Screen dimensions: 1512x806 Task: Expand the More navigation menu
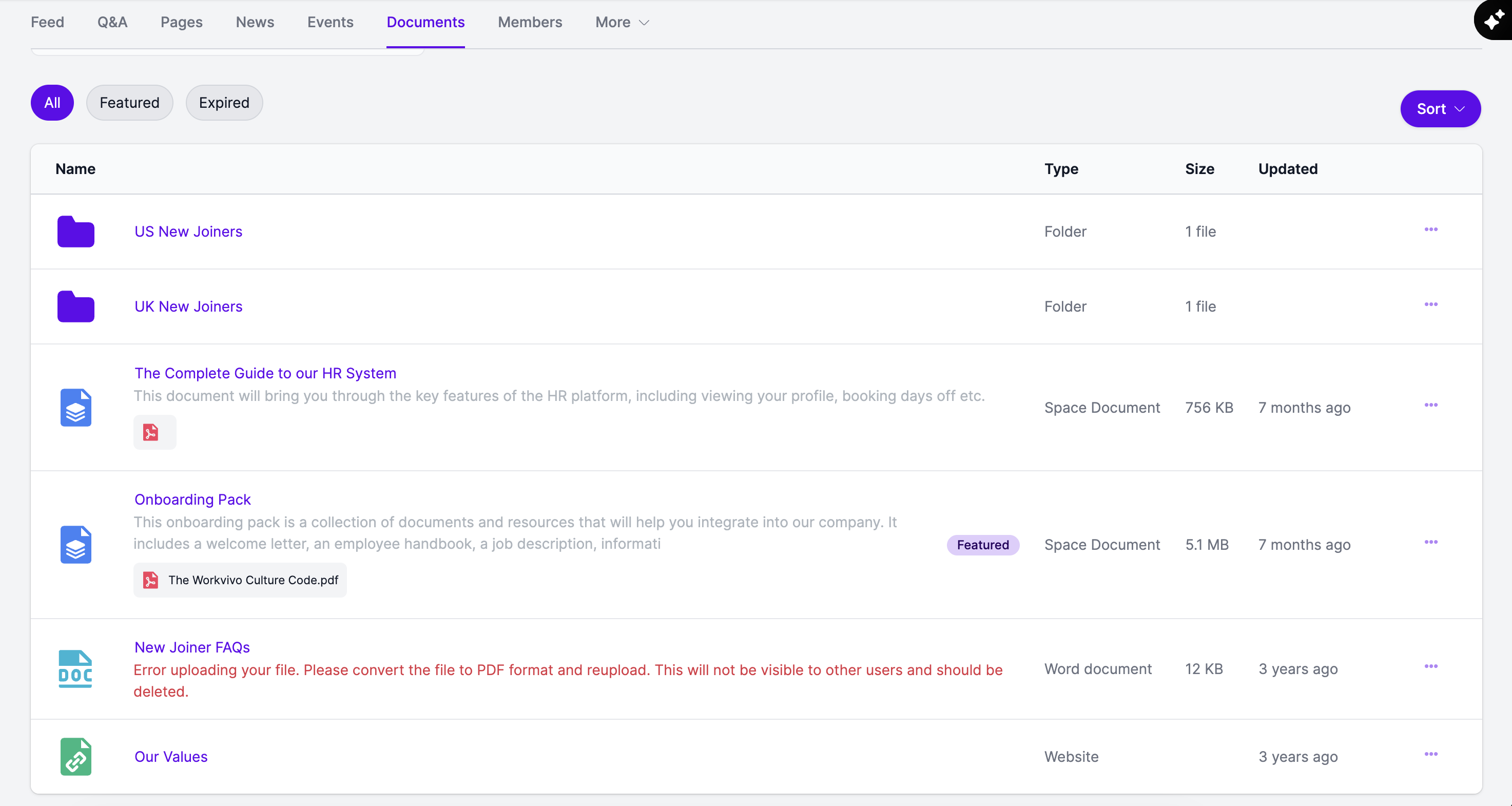tap(622, 22)
